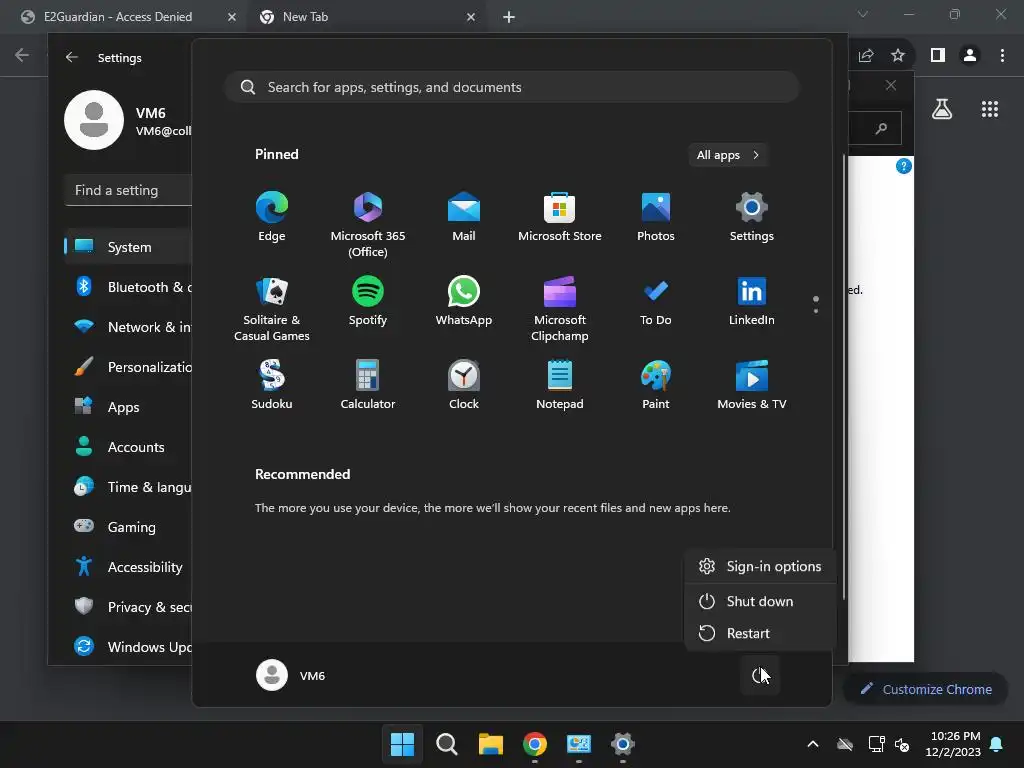Open the notification bell in taskbar
The height and width of the screenshot is (768, 1024).
[x=997, y=744]
